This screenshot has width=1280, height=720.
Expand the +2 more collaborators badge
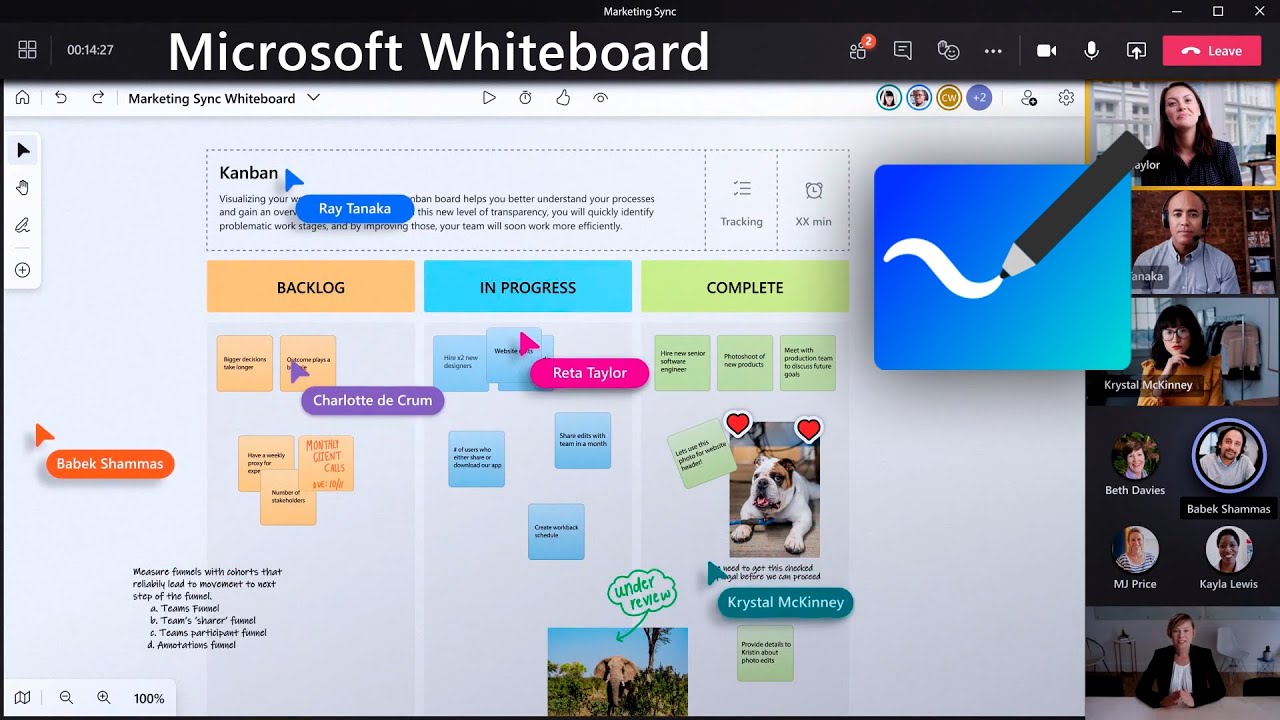click(x=979, y=98)
